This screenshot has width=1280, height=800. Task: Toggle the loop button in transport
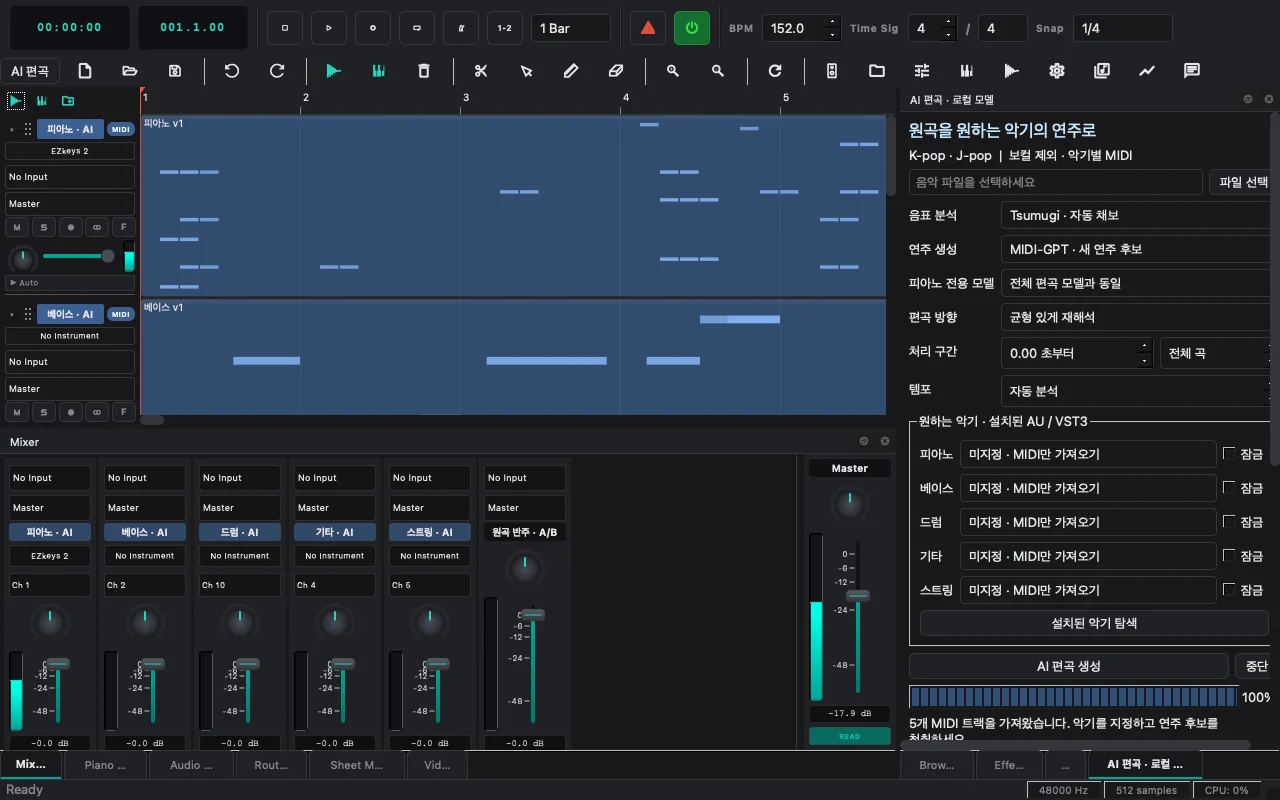pos(417,28)
